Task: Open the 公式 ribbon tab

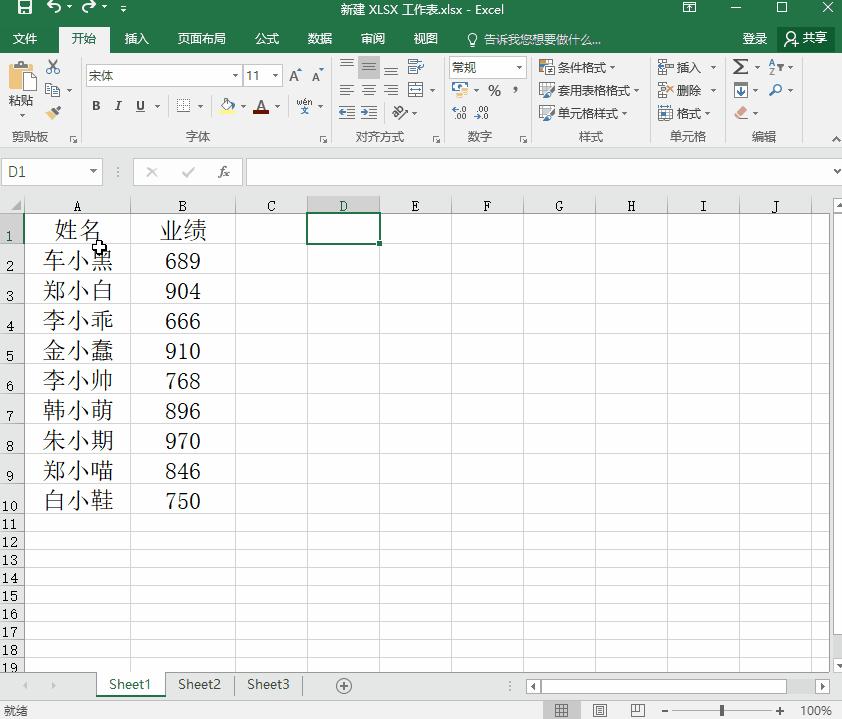Action: 266,39
